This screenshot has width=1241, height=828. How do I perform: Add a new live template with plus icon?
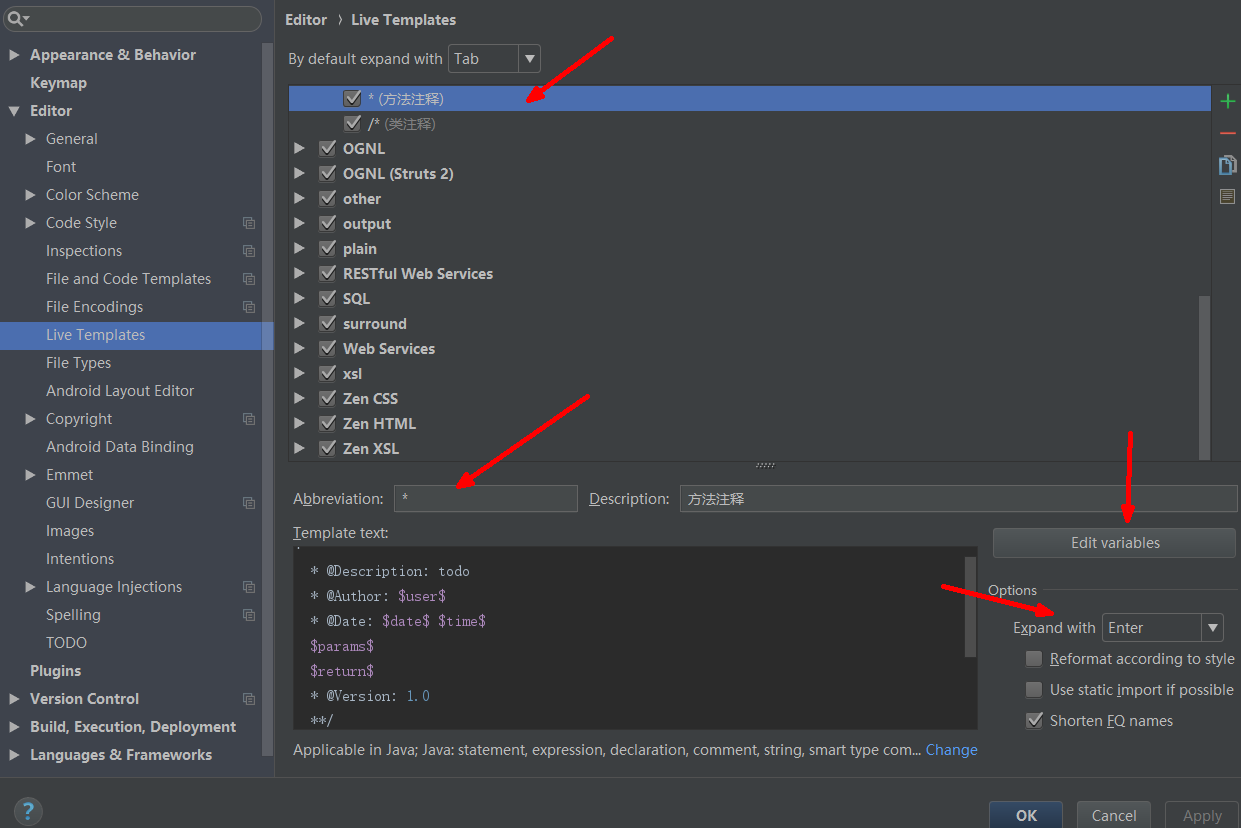pos(1228,101)
